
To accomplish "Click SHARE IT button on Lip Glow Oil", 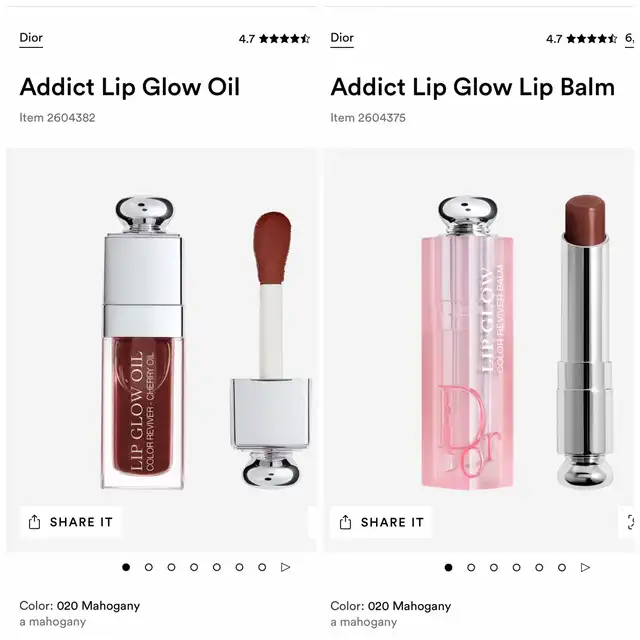I will (x=71, y=522).
